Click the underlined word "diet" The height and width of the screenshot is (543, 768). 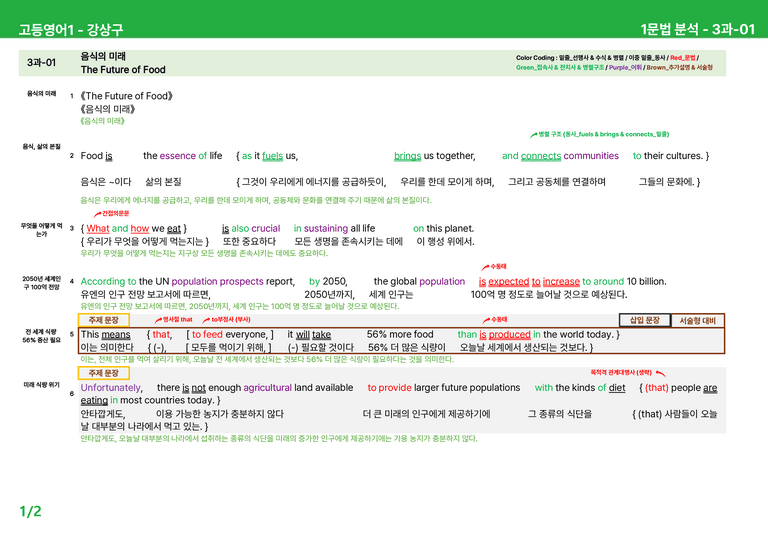click(617, 388)
